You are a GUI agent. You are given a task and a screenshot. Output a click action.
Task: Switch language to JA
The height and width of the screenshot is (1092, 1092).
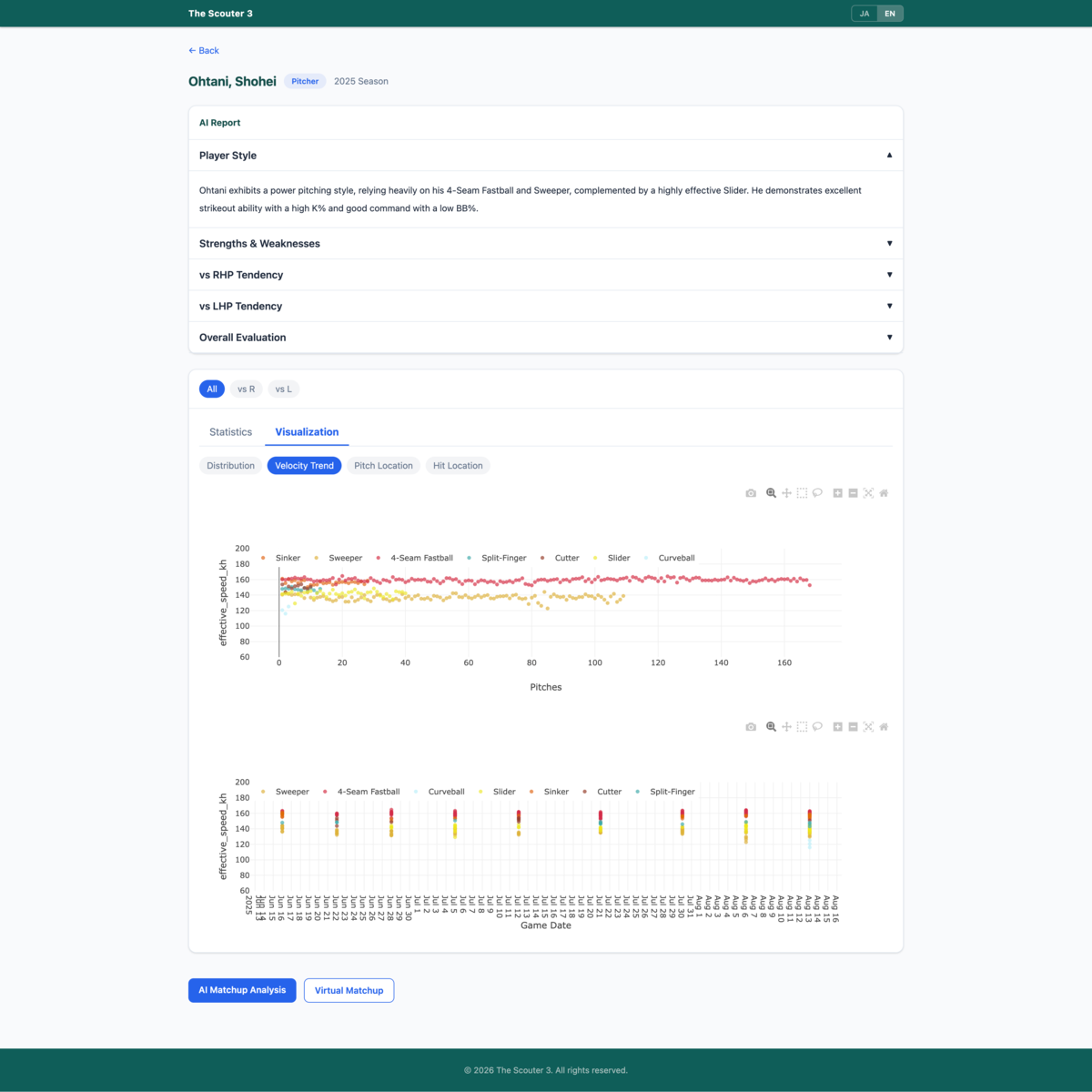864,14
